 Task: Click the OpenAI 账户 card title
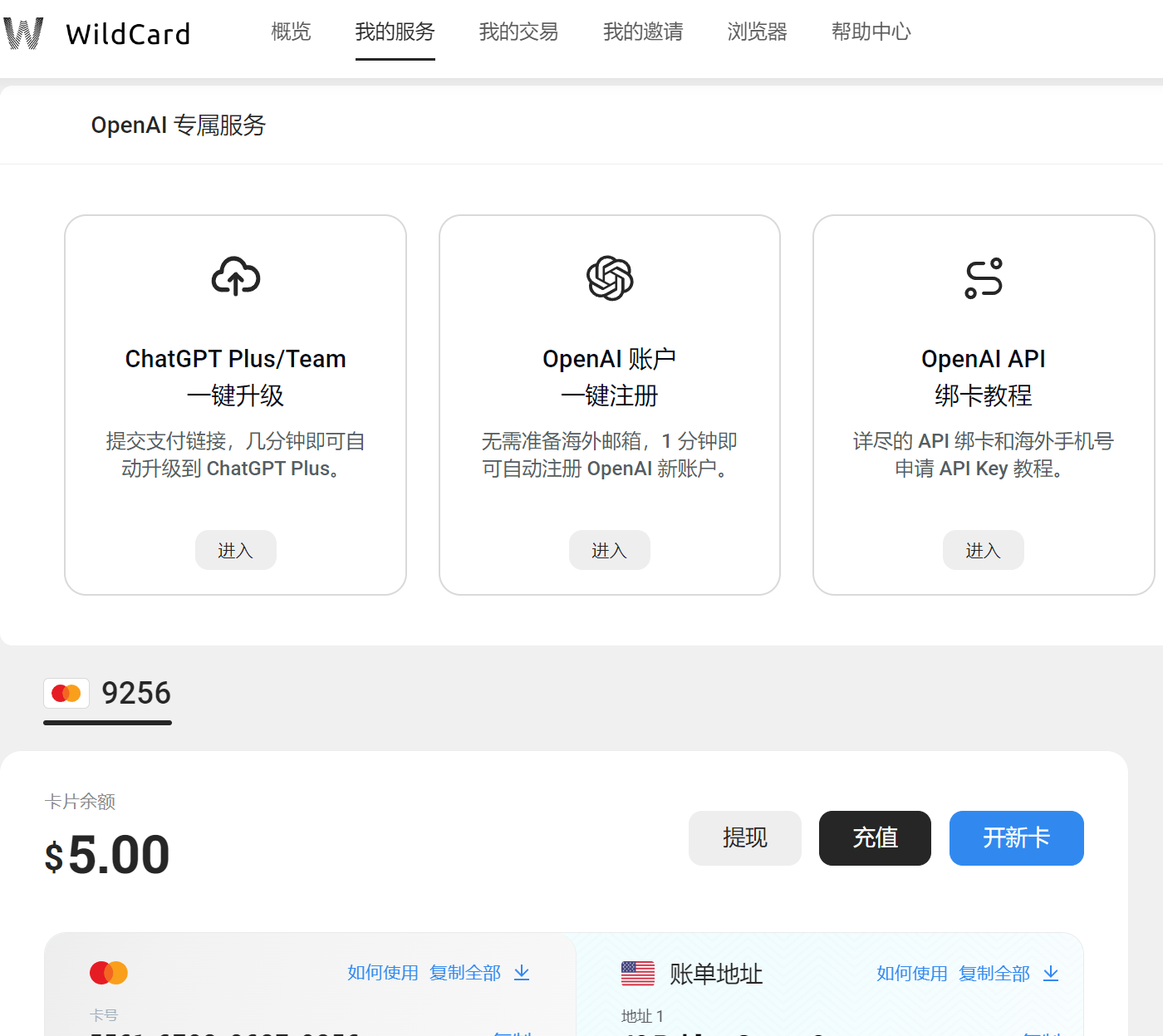(x=610, y=377)
